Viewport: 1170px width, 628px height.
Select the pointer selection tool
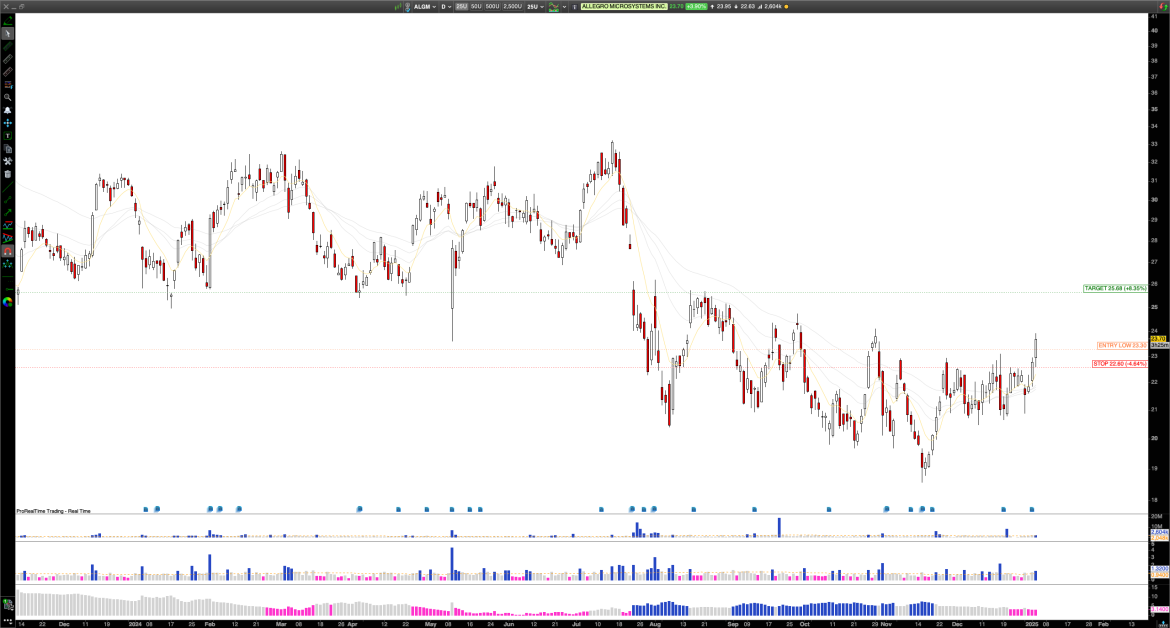pos(7,34)
